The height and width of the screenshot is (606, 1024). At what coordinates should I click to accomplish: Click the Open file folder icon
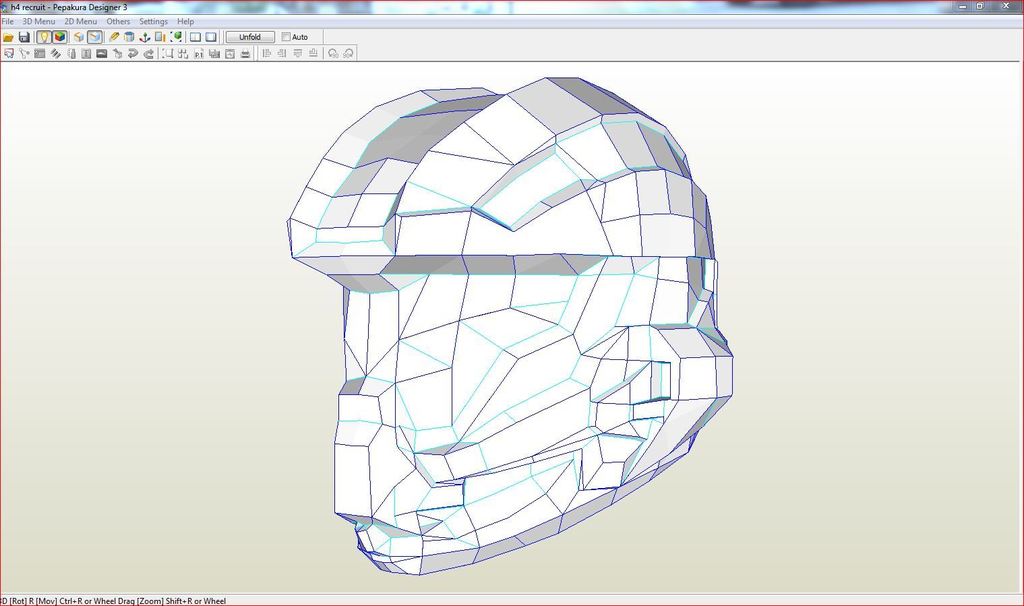[x=8, y=37]
